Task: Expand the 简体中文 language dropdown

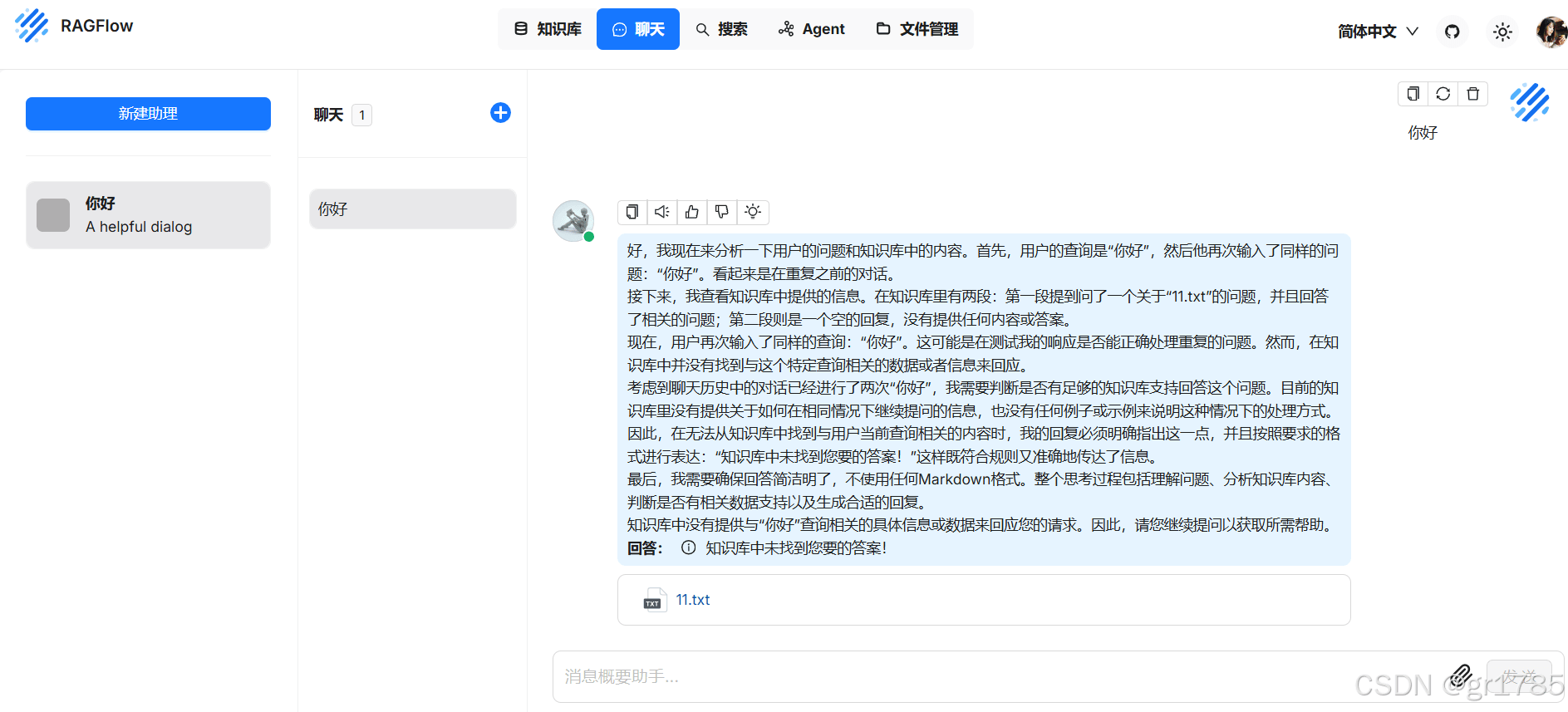Action: coord(1378,32)
